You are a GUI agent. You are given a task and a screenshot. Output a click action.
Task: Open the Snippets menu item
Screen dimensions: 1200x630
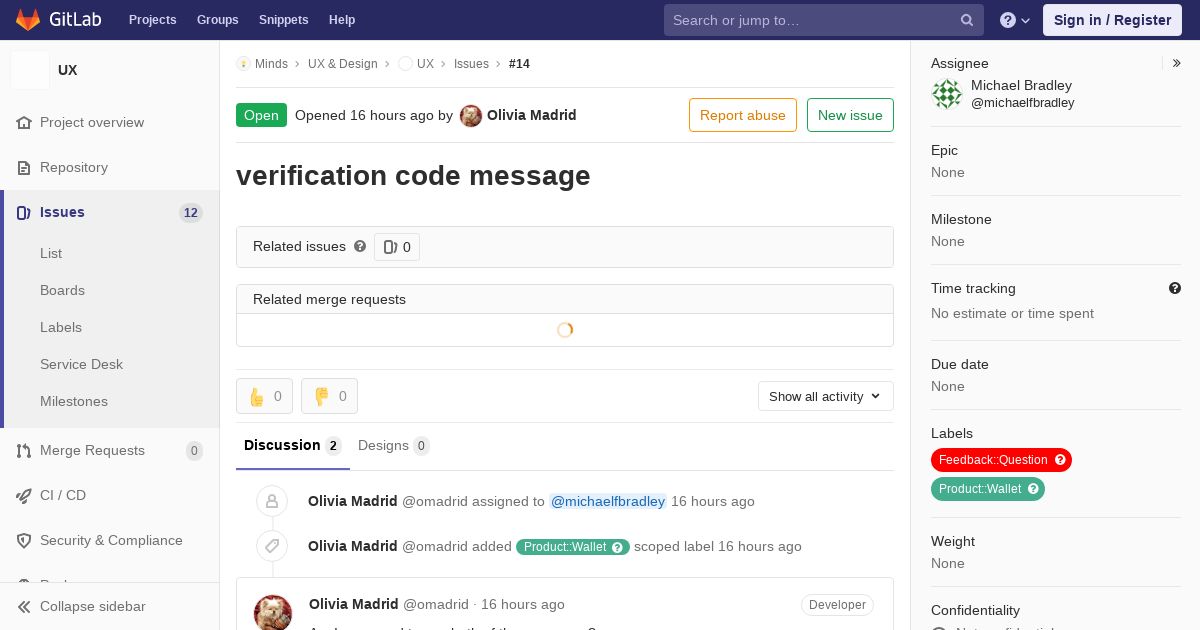coord(283,20)
